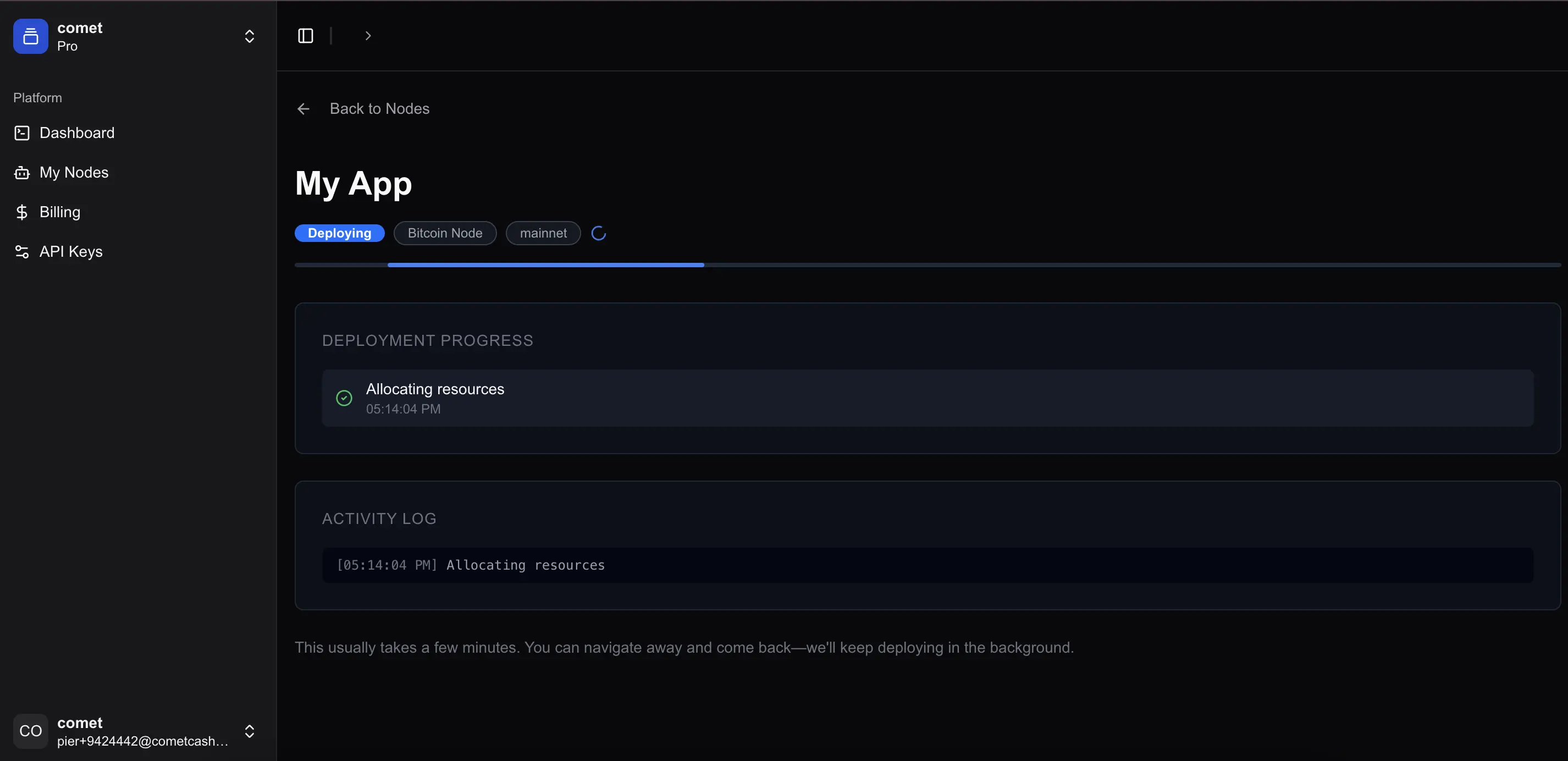Image resolution: width=1568 pixels, height=761 pixels.
Task: Click the My Nodes robot icon
Action: pyautogui.click(x=22, y=173)
